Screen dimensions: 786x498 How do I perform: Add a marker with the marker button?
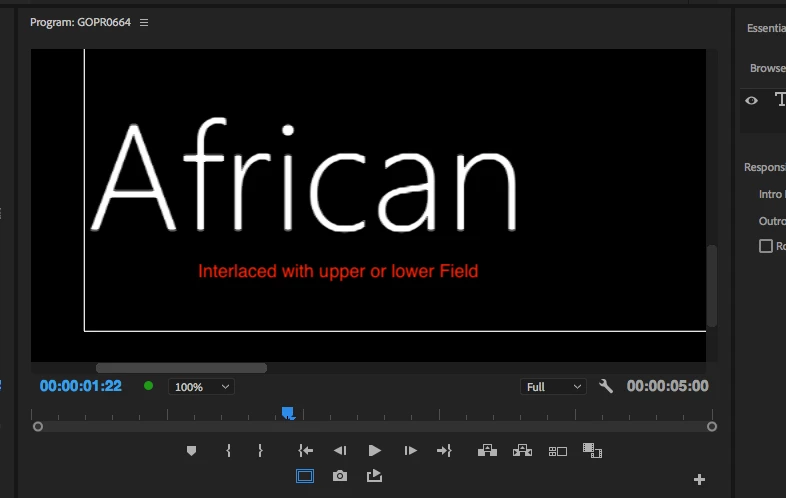(x=191, y=451)
